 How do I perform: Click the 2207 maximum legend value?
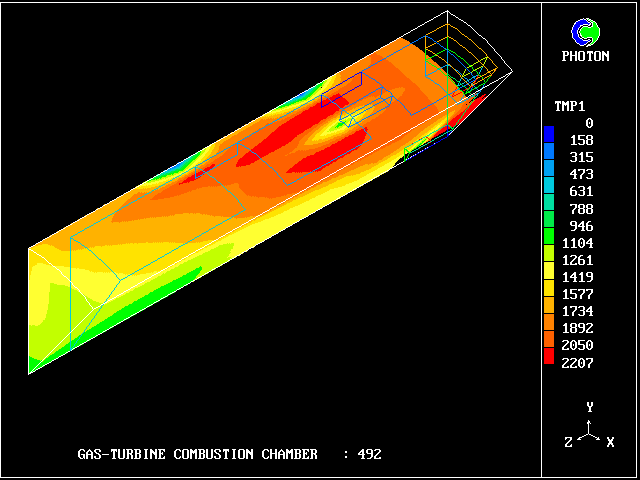pos(577,362)
